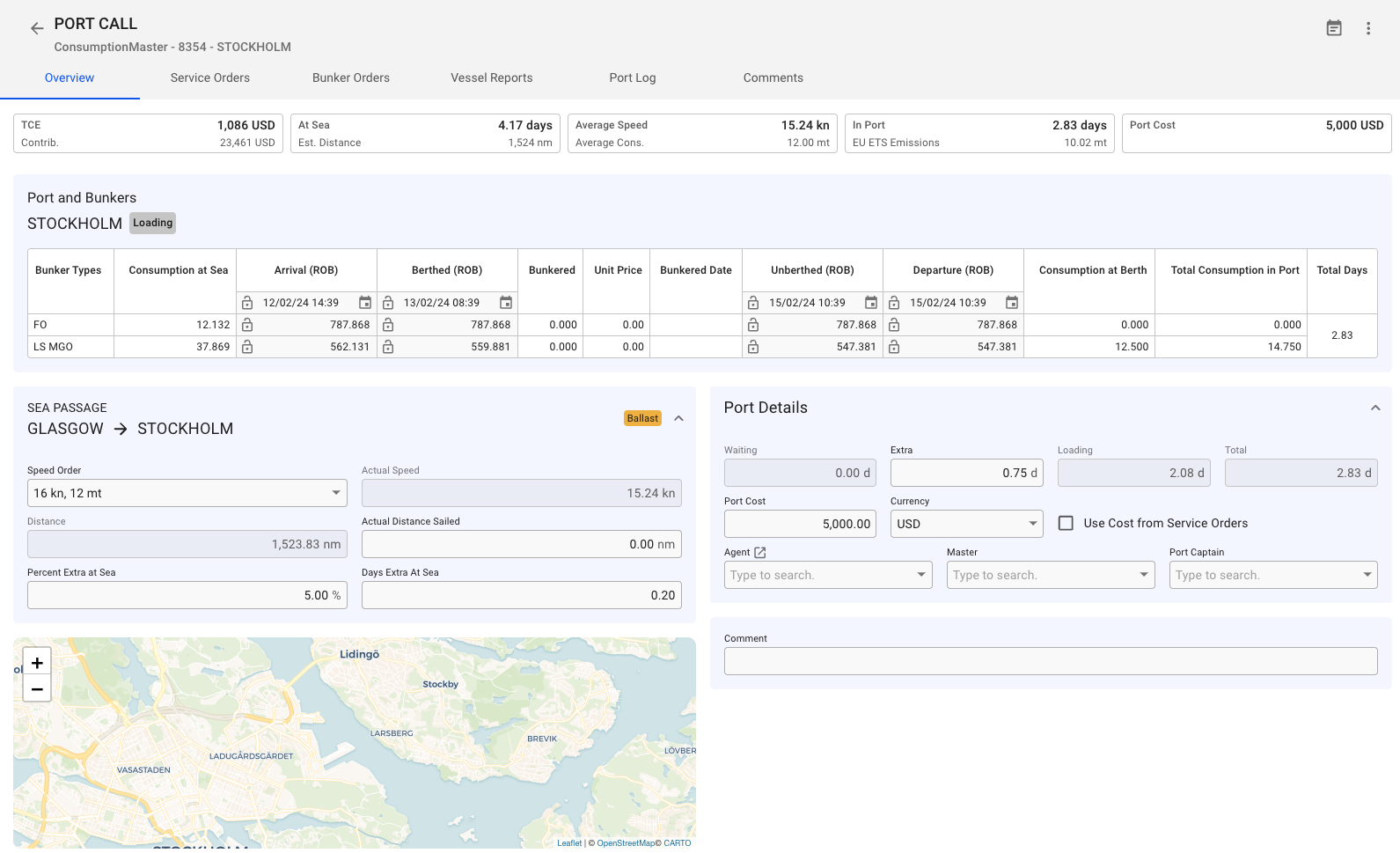The height and width of the screenshot is (853, 1400).
Task: Open Unberthed date calendar picker
Action: click(871, 303)
